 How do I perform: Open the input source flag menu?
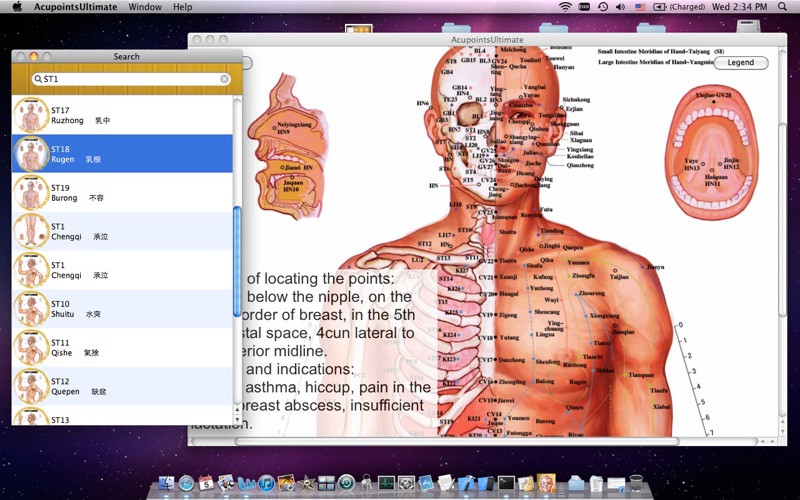[640, 7]
